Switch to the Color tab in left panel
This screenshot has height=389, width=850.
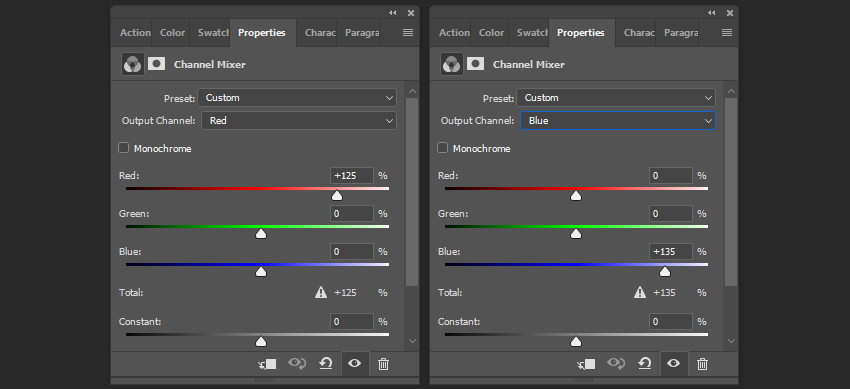pyautogui.click(x=172, y=33)
